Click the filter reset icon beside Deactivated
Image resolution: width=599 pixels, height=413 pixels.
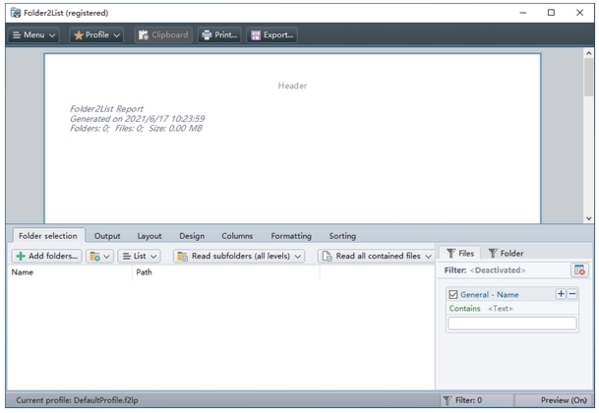tap(580, 270)
